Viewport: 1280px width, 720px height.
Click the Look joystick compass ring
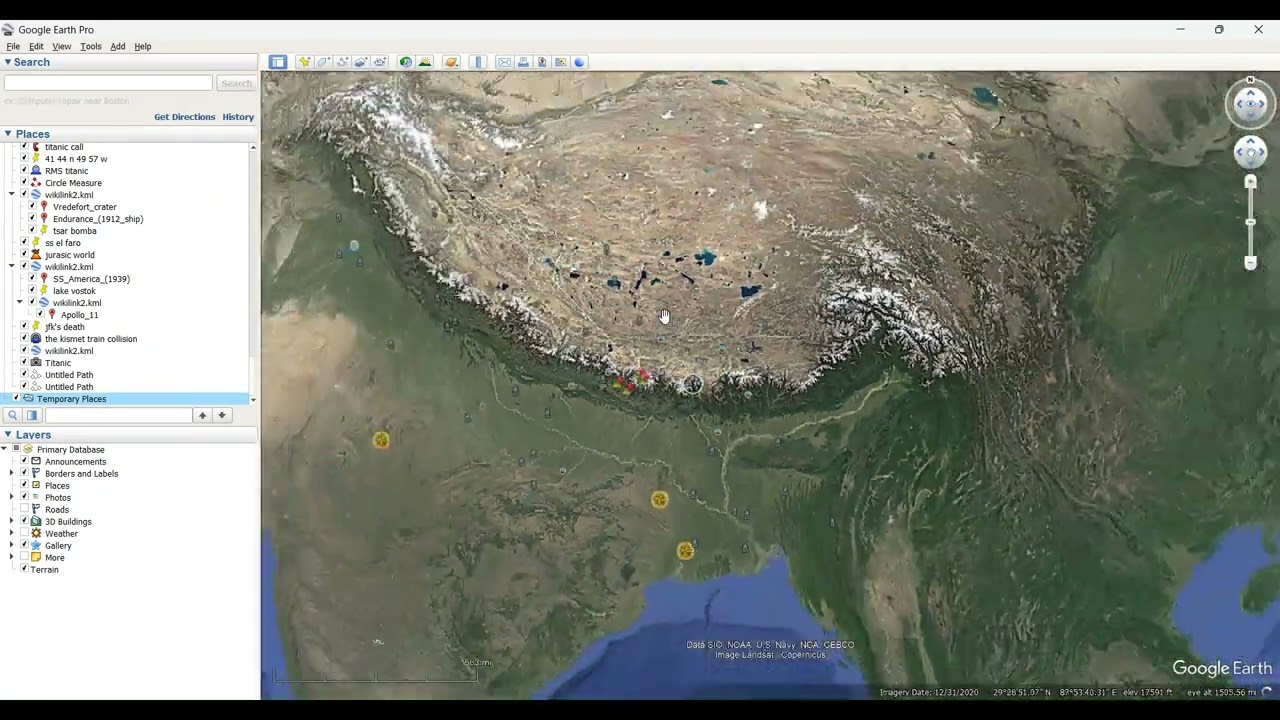(x=1250, y=103)
